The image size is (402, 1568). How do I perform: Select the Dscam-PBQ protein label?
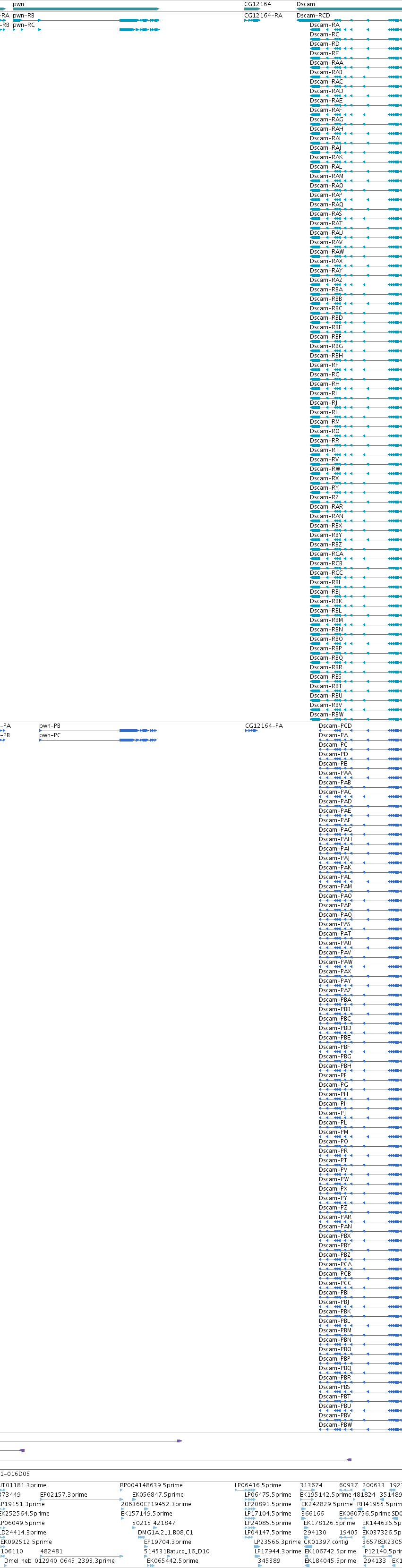pyautogui.click(x=335, y=1368)
